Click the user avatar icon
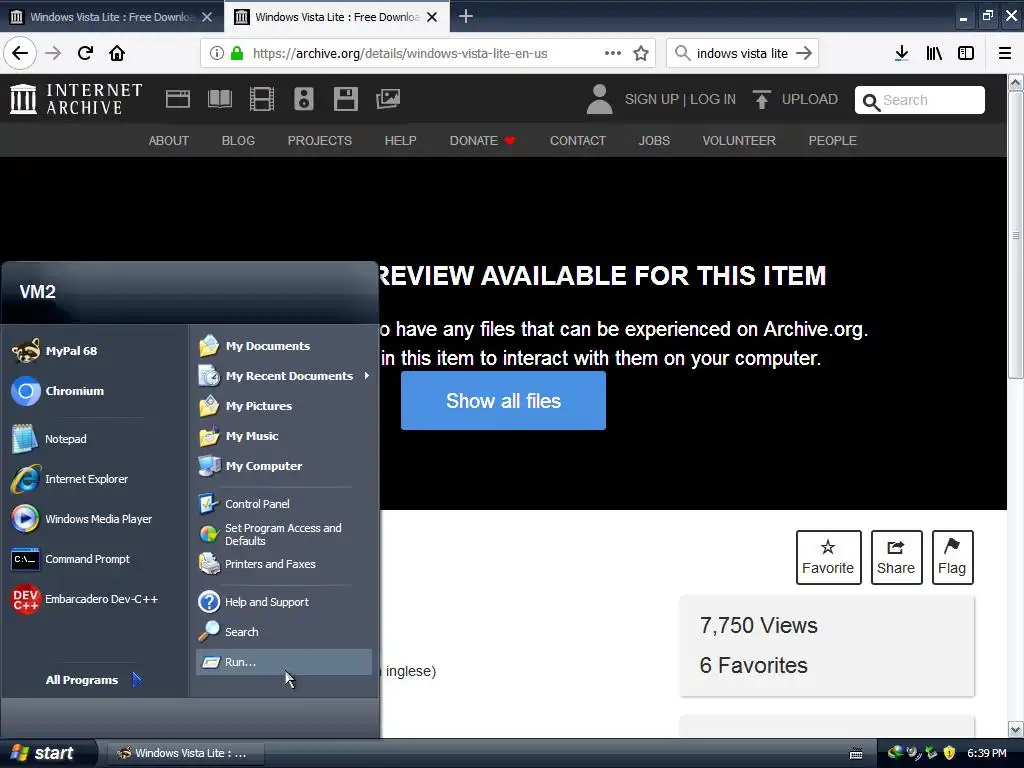The width and height of the screenshot is (1024, 768). tap(600, 99)
